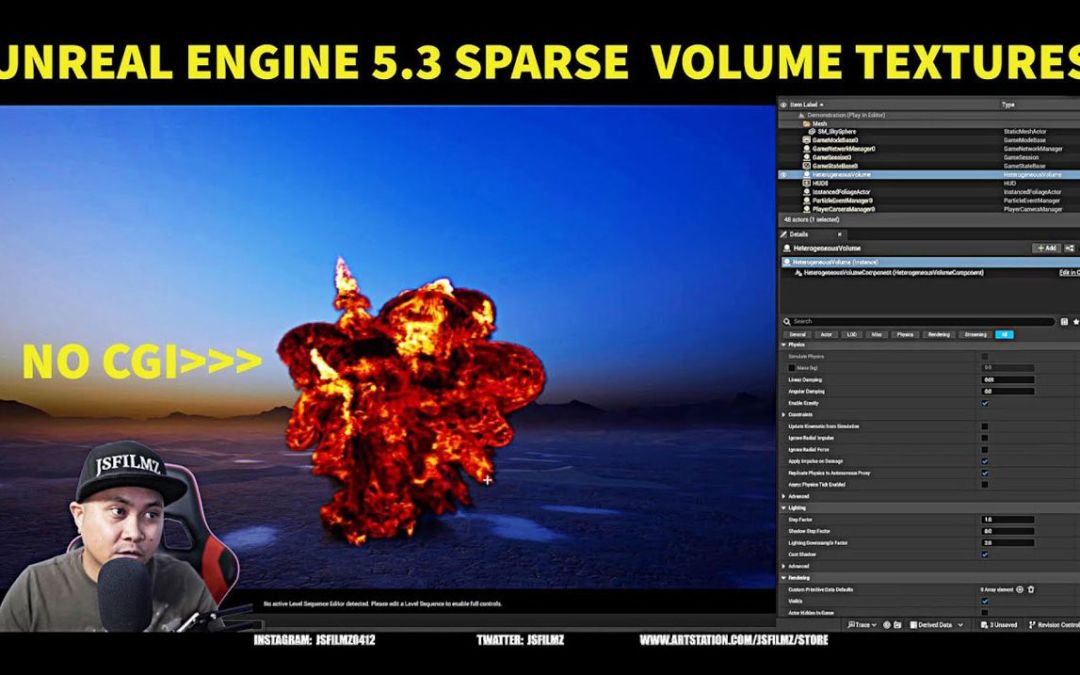
Task: Check Ignore Radial Impulse
Action: [985, 438]
